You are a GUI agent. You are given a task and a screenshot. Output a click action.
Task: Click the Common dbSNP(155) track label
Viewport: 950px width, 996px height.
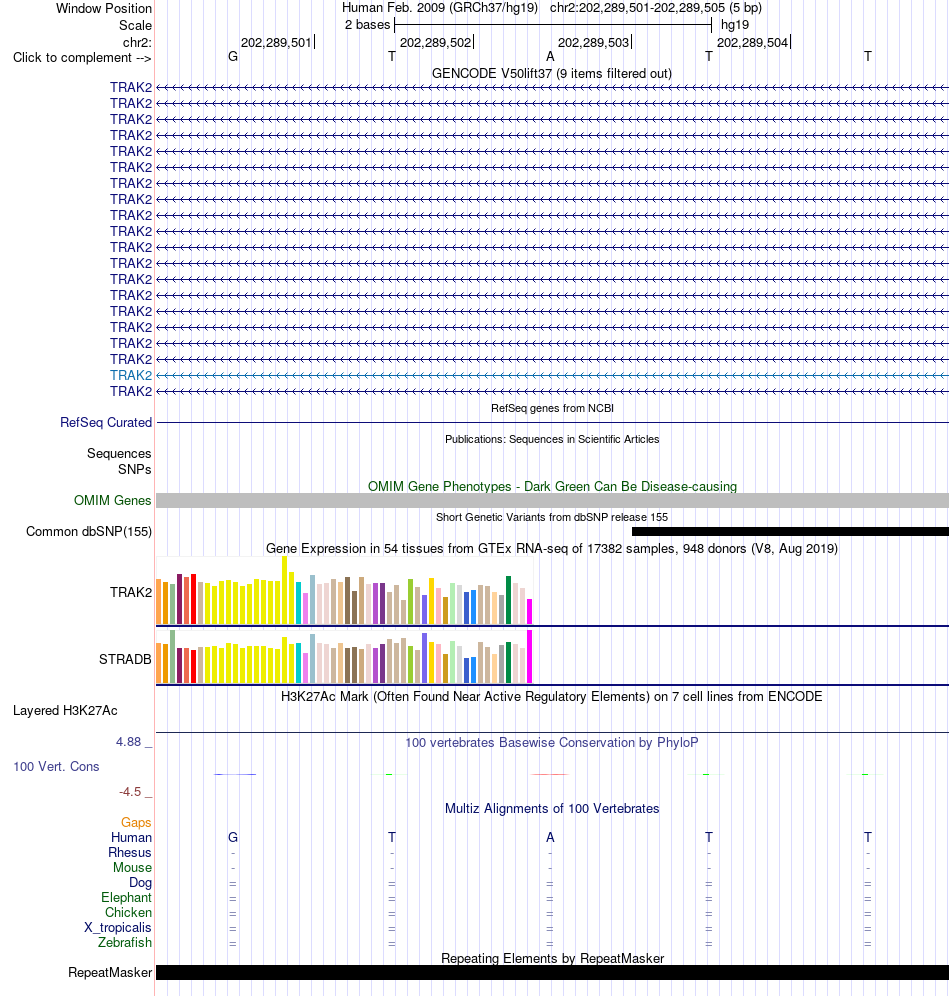tap(89, 532)
